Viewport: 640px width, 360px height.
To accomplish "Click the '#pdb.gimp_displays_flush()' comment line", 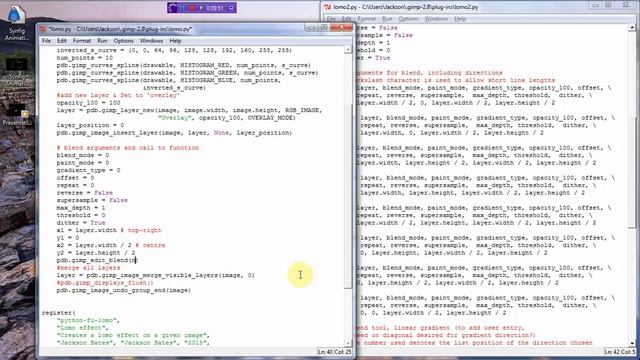I will click(105, 283).
